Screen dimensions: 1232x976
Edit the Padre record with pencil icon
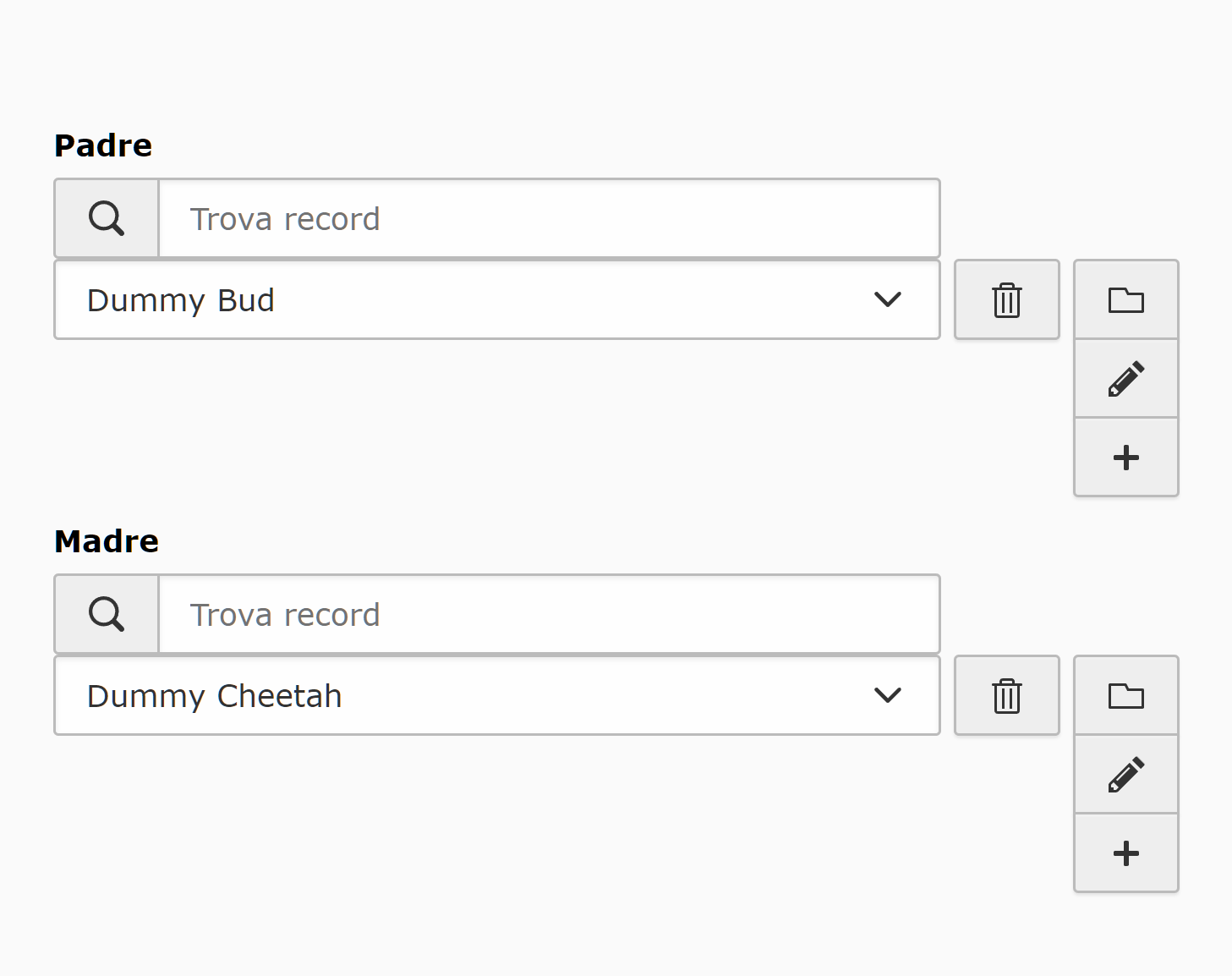pyautogui.click(x=1126, y=378)
